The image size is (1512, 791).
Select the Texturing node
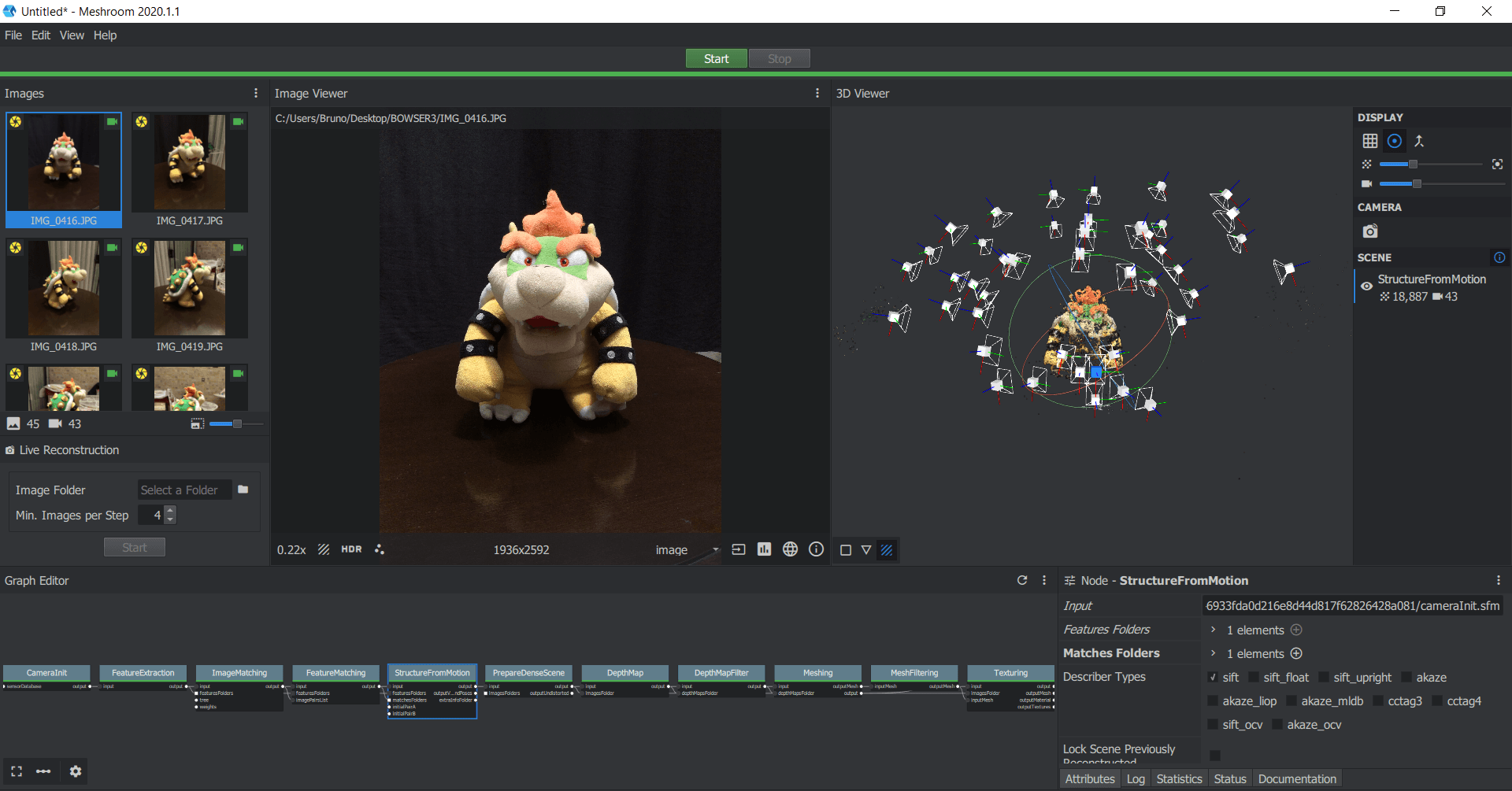pyautogui.click(x=1010, y=673)
